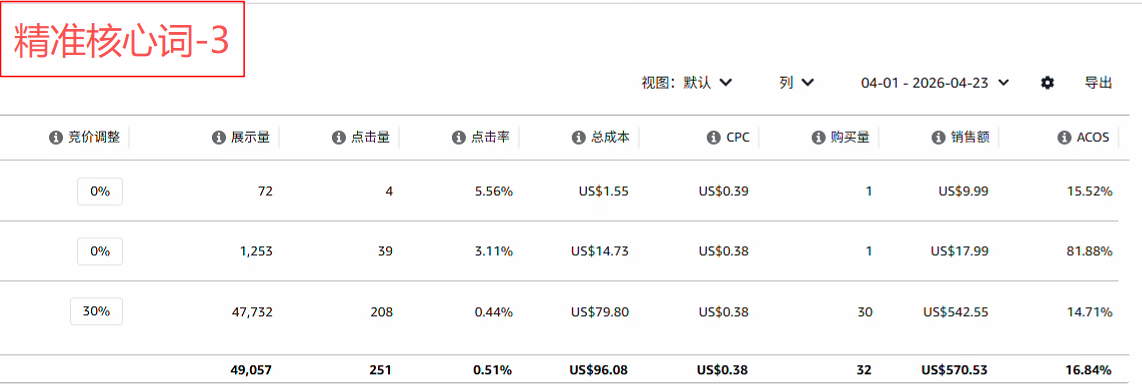Open the date range 04-01 - 2026-04-23 picker
Viewport: 1142px width, 390px height.
coord(935,83)
